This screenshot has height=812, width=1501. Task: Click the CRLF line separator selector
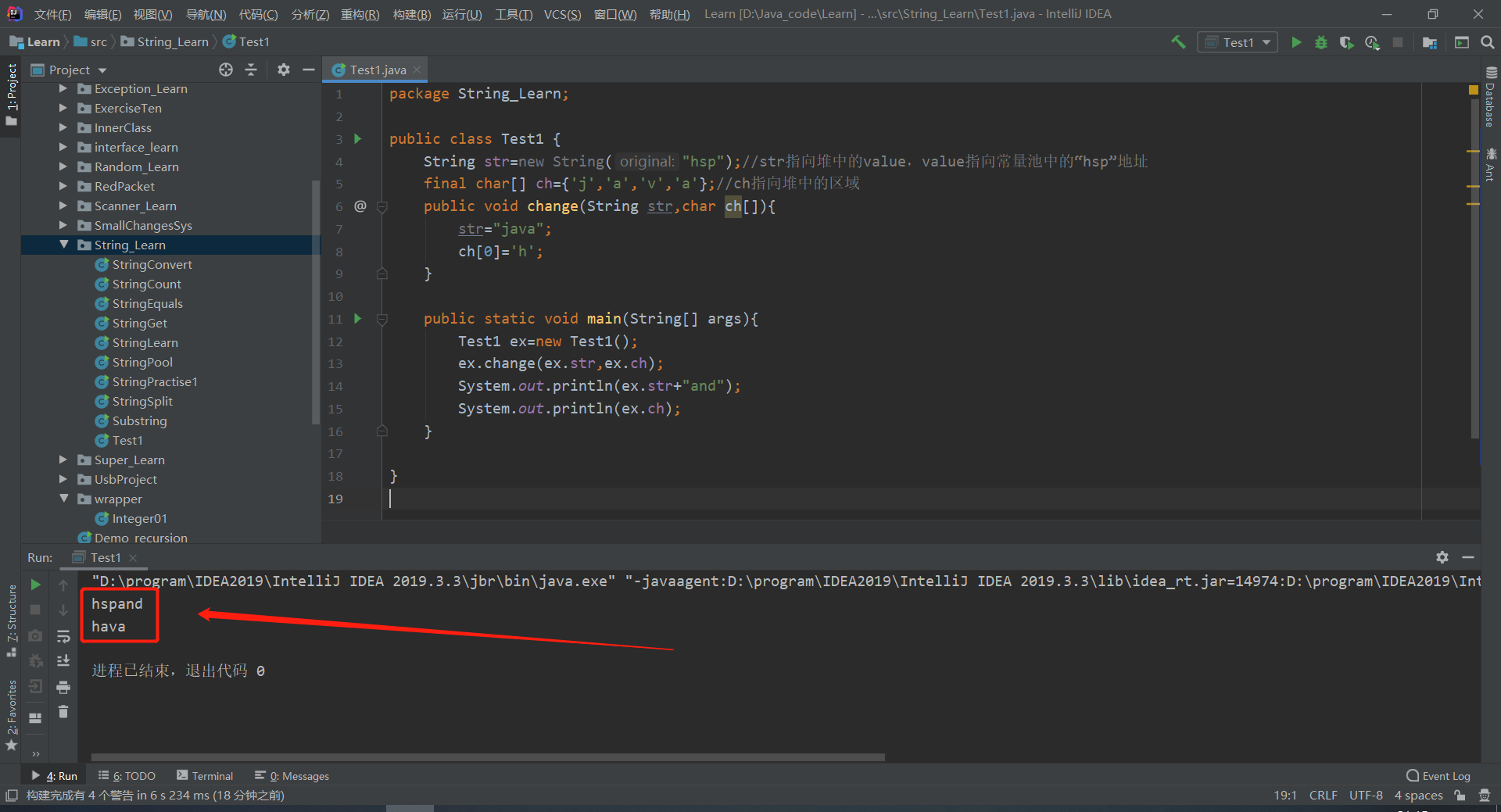[1323, 796]
